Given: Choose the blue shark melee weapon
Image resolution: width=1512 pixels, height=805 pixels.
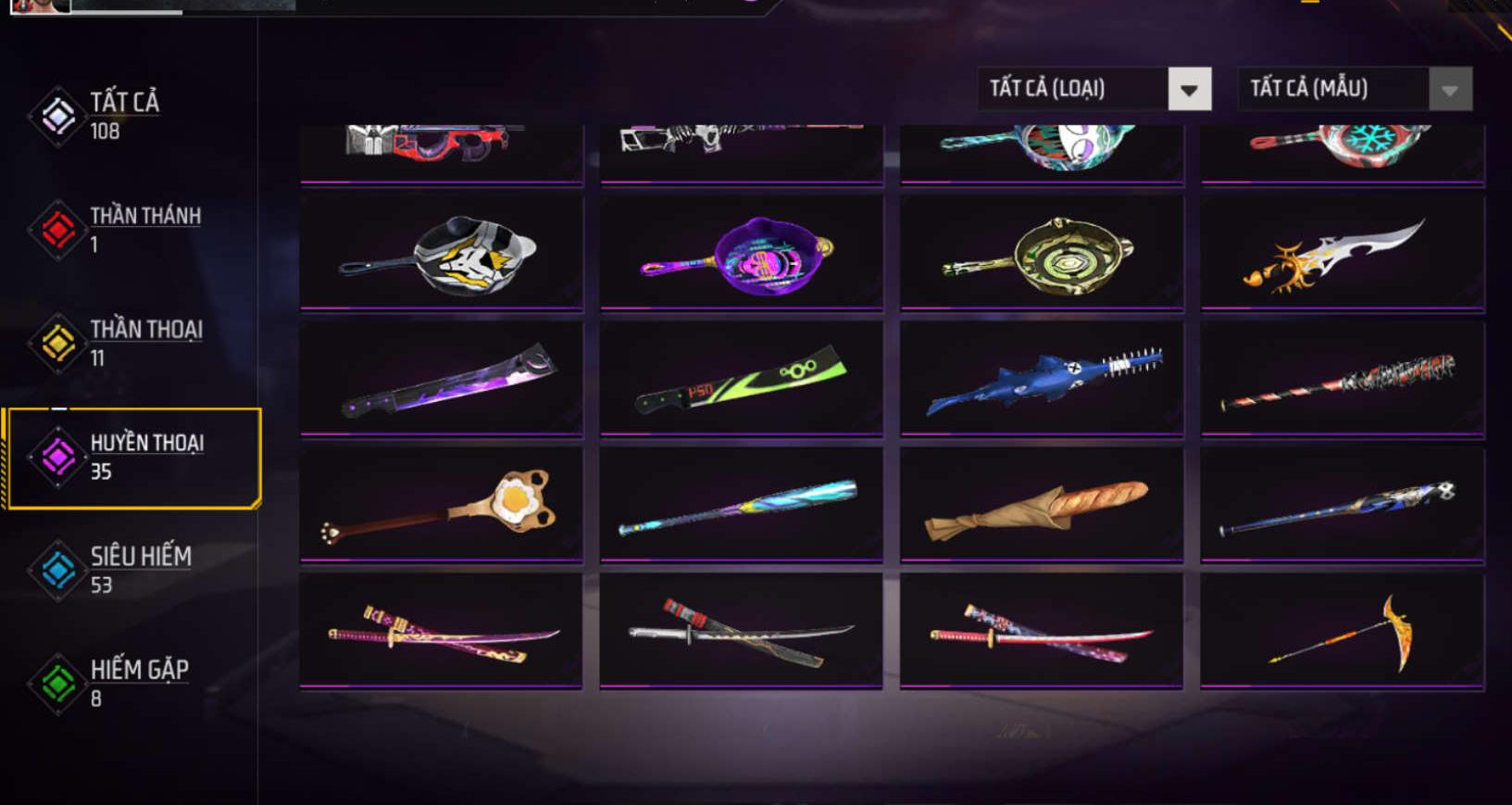Looking at the screenshot, I should coord(1042,379).
